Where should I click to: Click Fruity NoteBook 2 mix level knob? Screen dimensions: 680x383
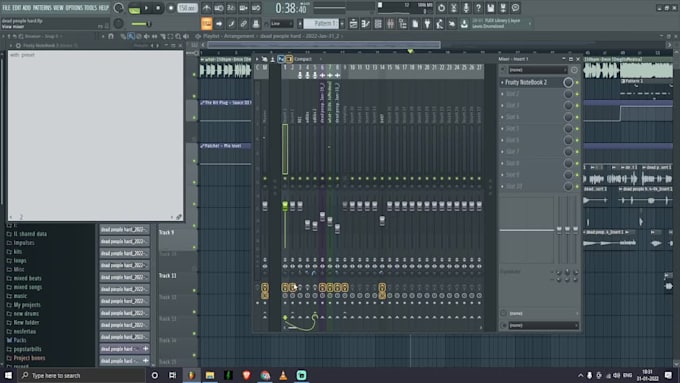point(568,82)
